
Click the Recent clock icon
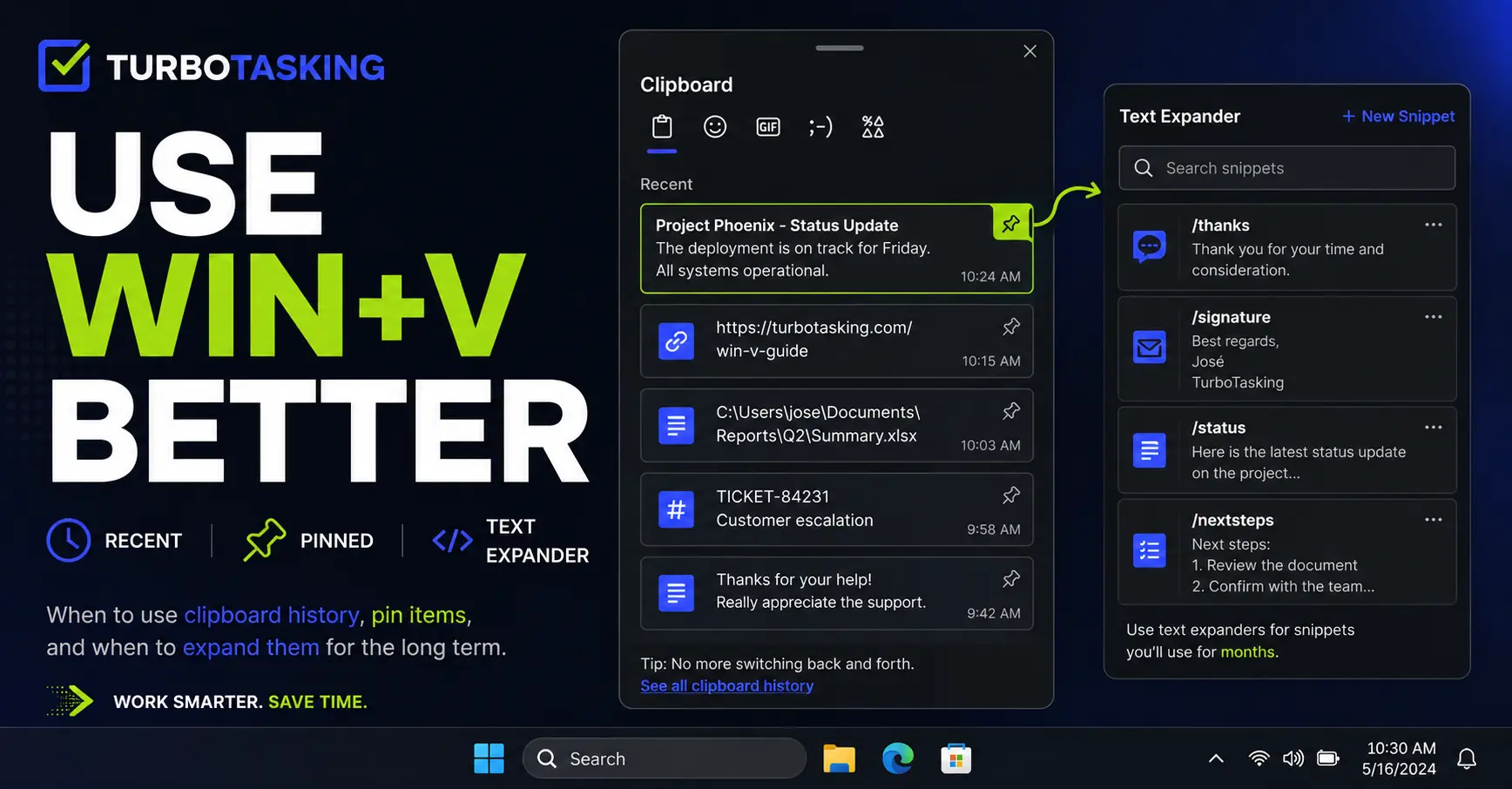(69, 540)
